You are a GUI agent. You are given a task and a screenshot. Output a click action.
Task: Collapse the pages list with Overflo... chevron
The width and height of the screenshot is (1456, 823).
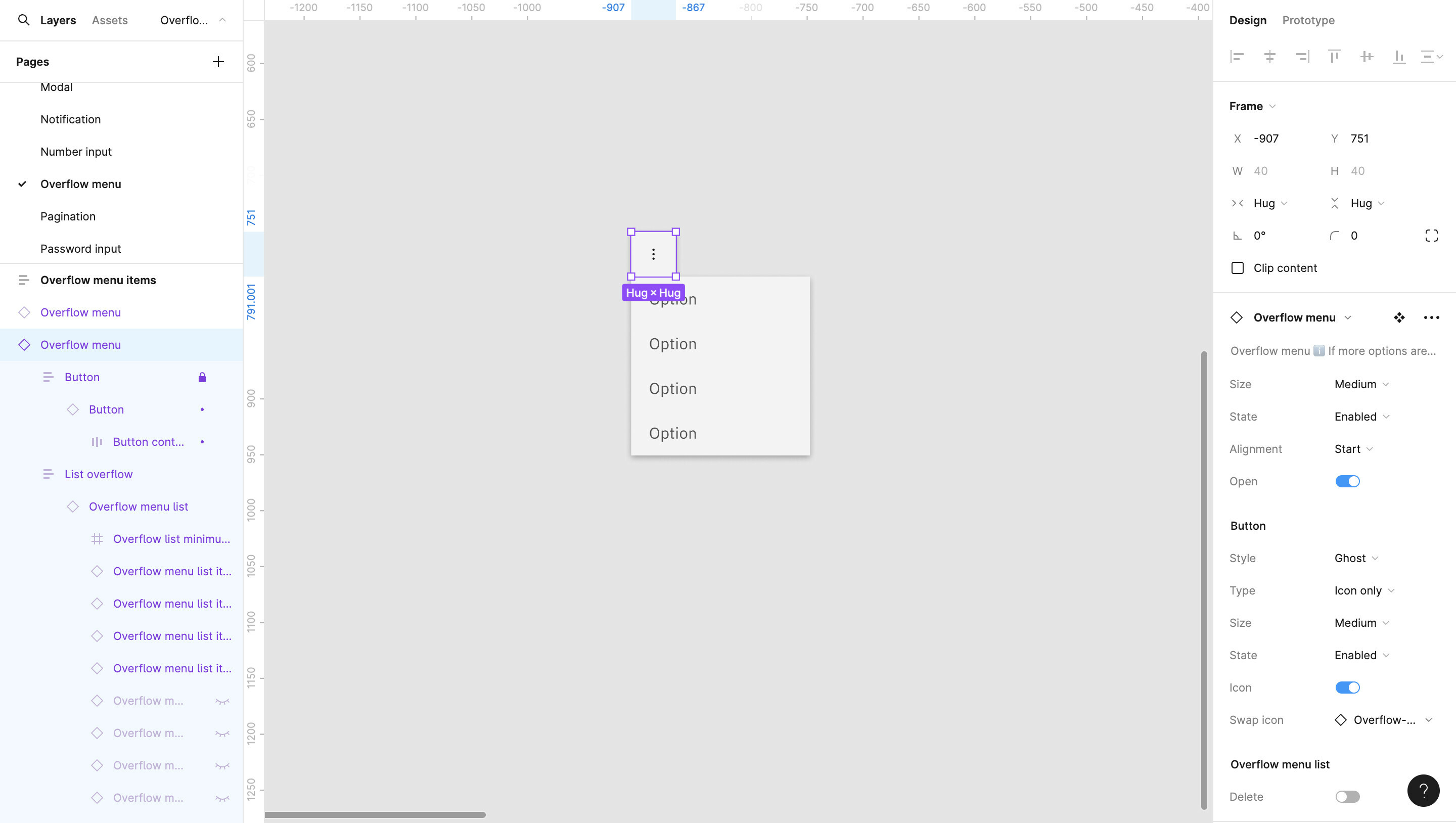tap(222, 20)
